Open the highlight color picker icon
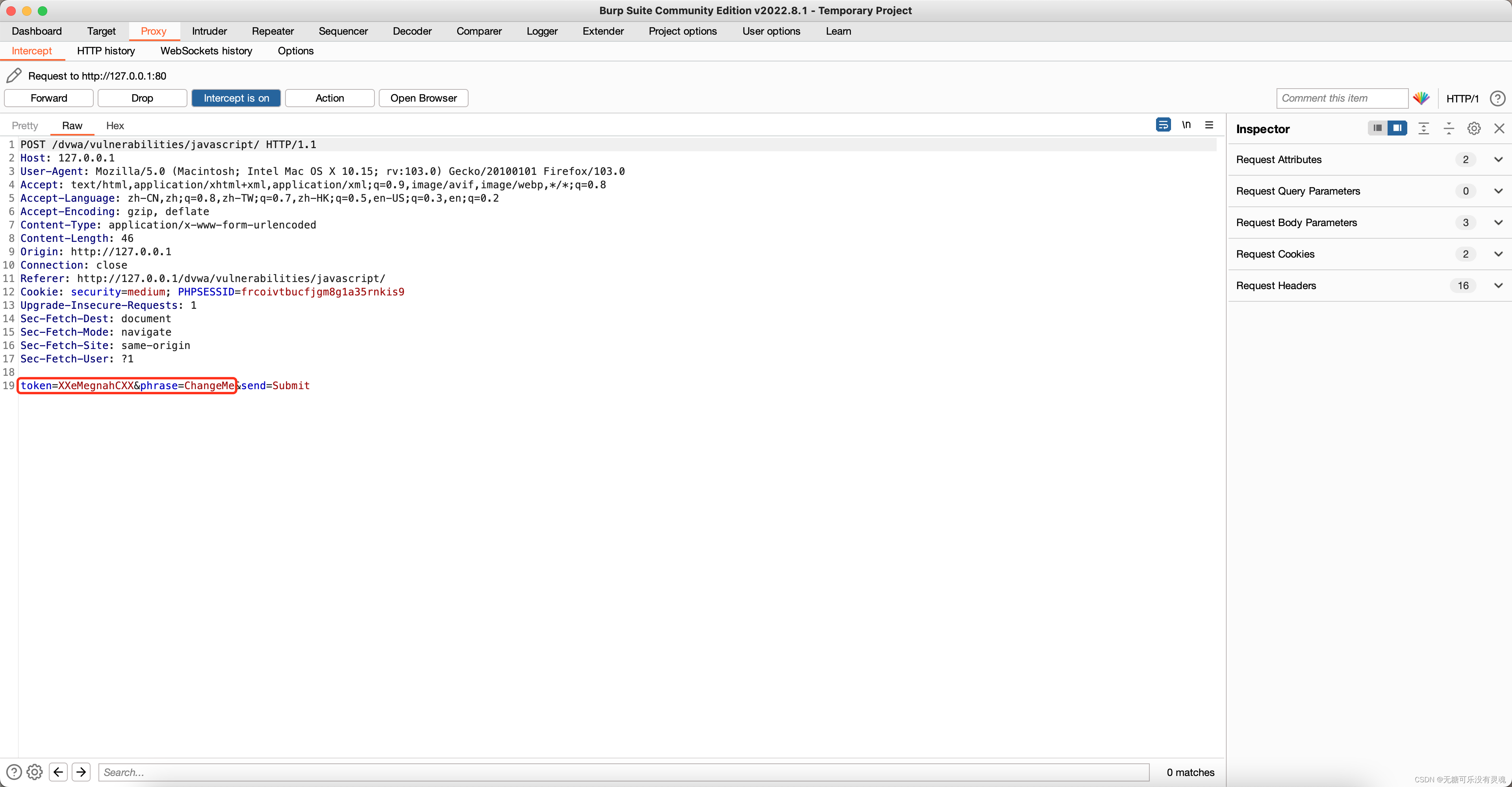Image resolution: width=1512 pixels, height=787 pixels. [x=1421, y=98]
